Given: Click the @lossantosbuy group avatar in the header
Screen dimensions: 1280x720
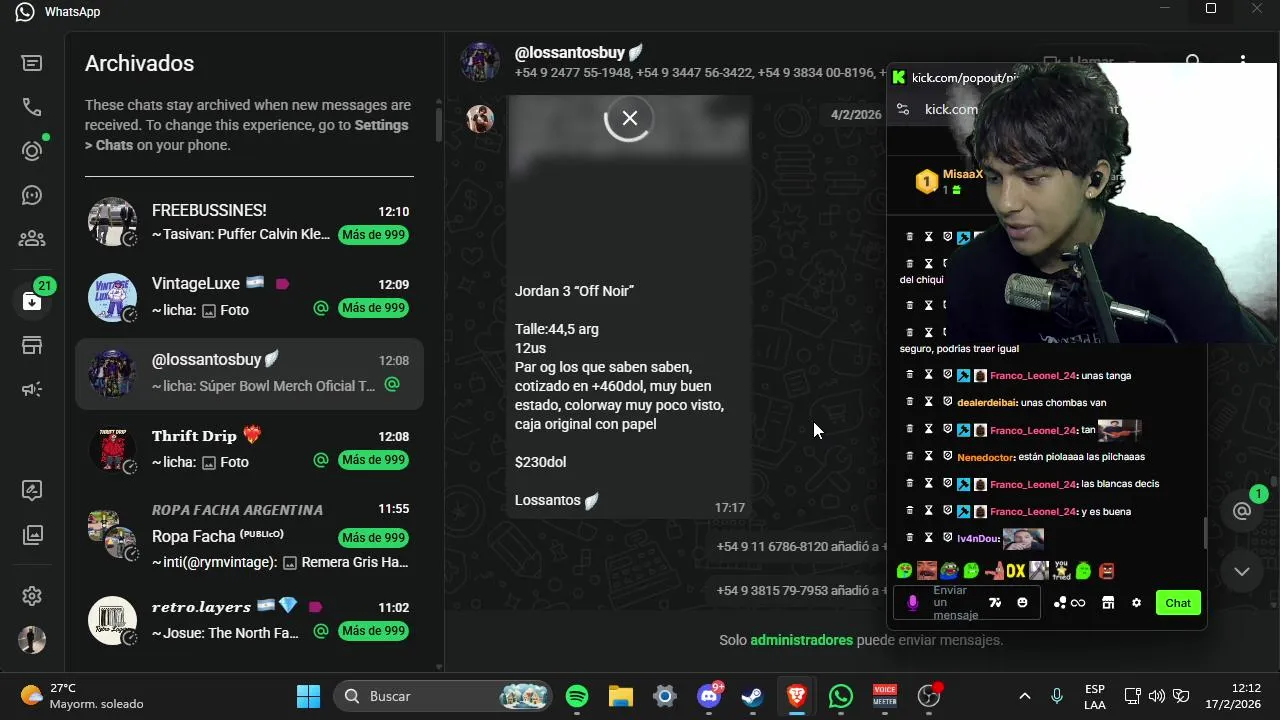Looking at the screenshot, I should [x=480, y=62].
